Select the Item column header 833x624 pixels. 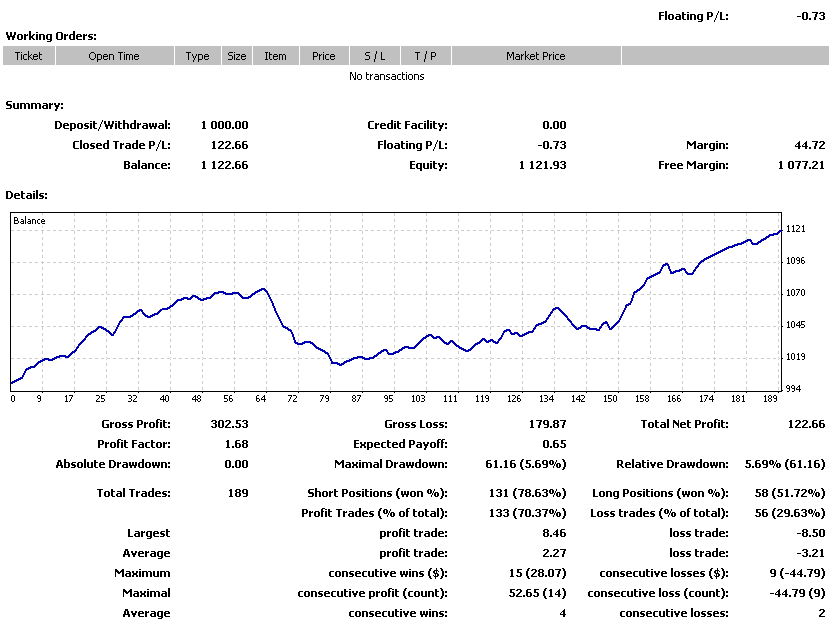(276, 56)
